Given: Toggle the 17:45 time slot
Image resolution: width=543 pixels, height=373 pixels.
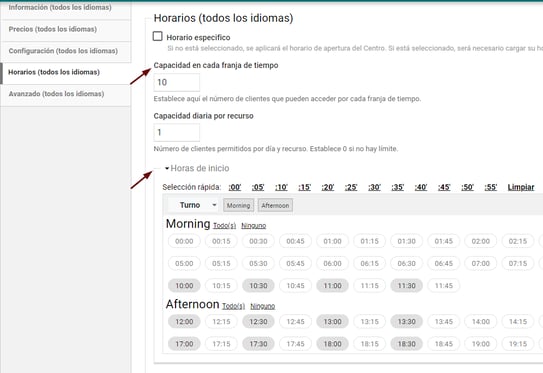Looking at the screenshot, I should point(295,344).
